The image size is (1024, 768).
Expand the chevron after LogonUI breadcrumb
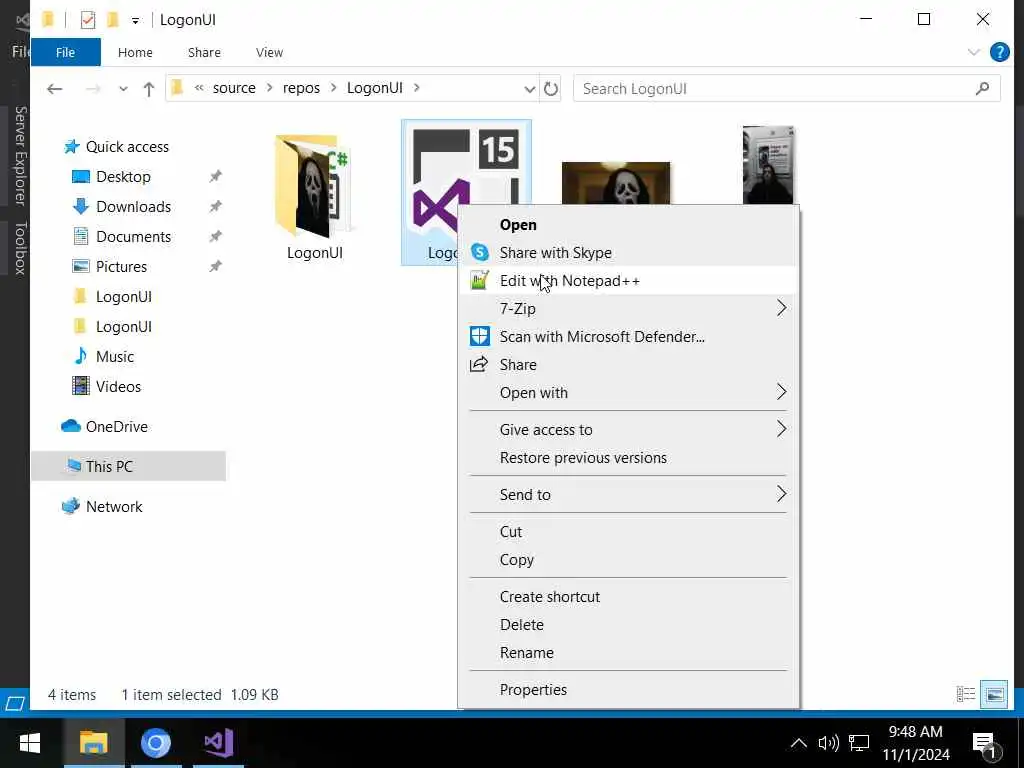click(x=417, y=88)
